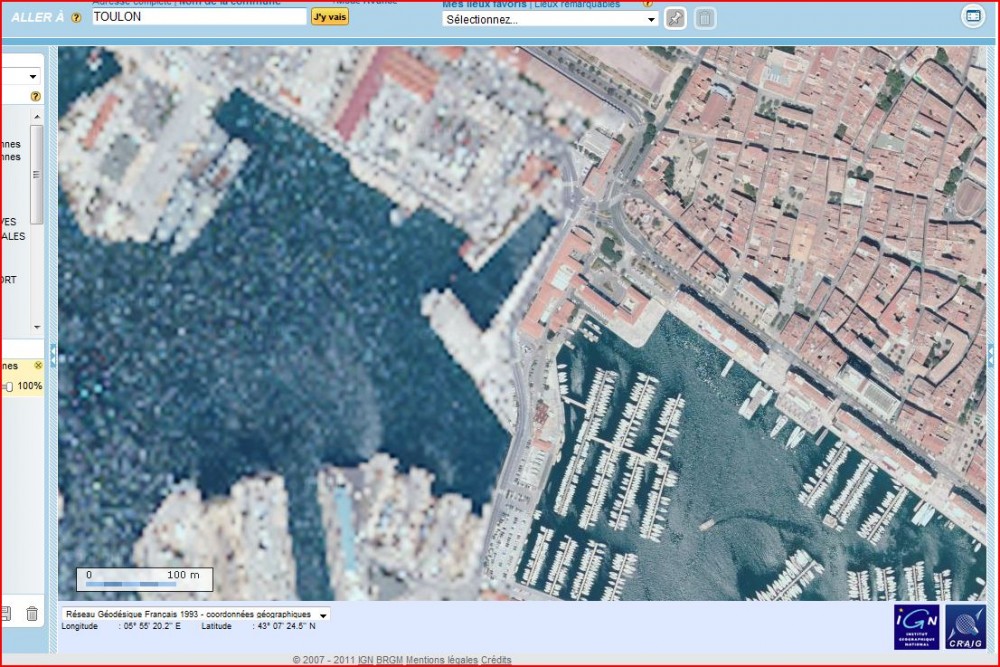Viewport: 1000px width, 667px height.
Task: Click the trash icon beside favorites dropdown
Action: click(705, 18)
